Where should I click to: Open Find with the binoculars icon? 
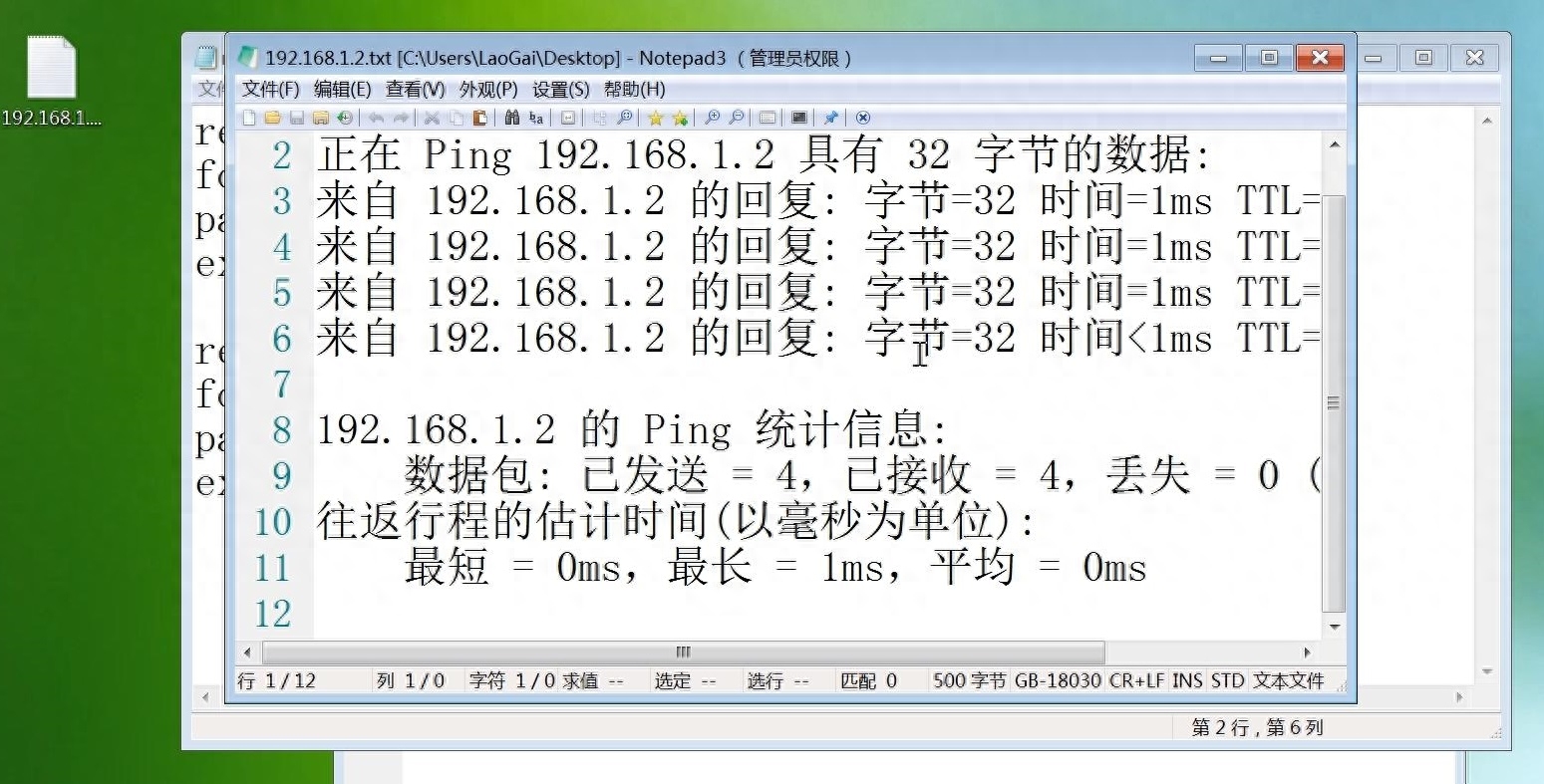point(512,118)
